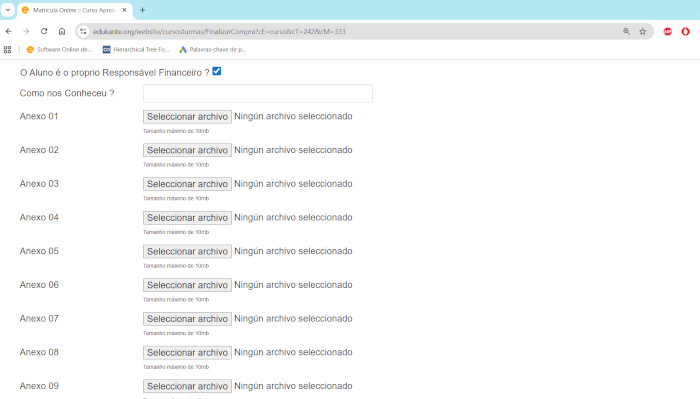Open the red ABP extension icon
Image resolution: width=700 pixels, height=399 pixels.
tap(667, 31)
